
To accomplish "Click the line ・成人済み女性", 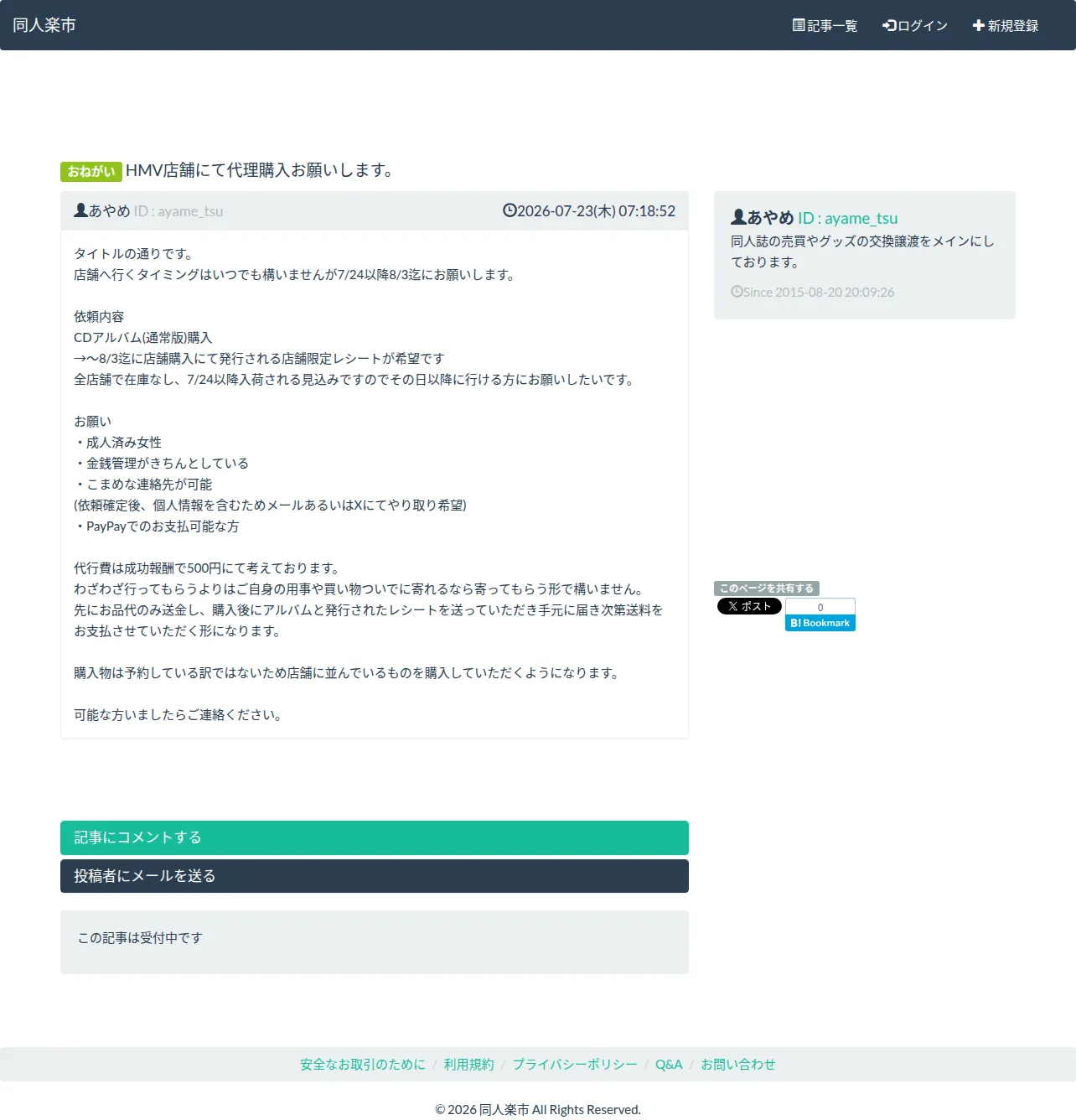I will [x=118, y=443].
